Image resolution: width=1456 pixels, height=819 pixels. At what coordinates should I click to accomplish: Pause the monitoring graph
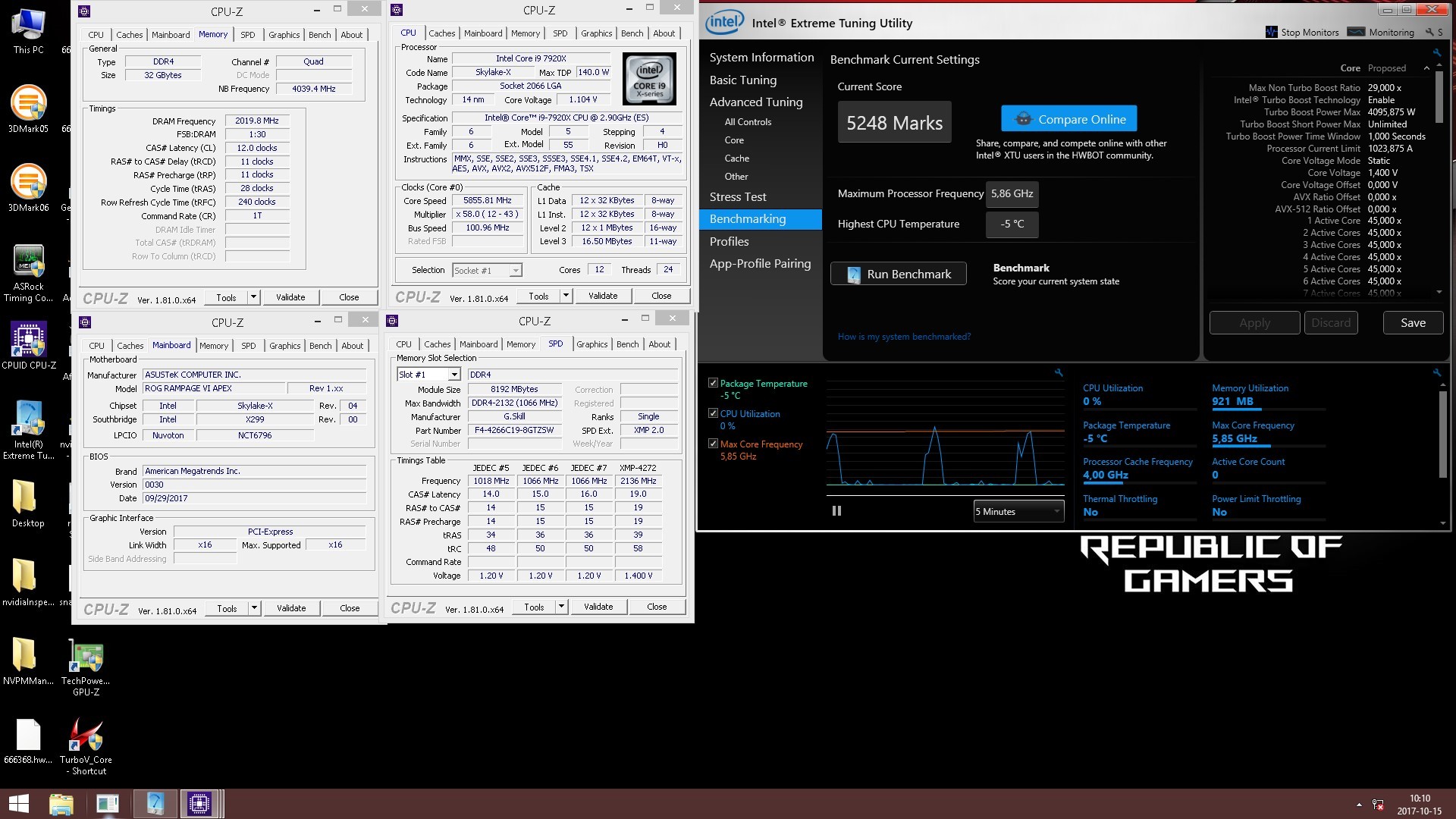(x=836, y=511)
